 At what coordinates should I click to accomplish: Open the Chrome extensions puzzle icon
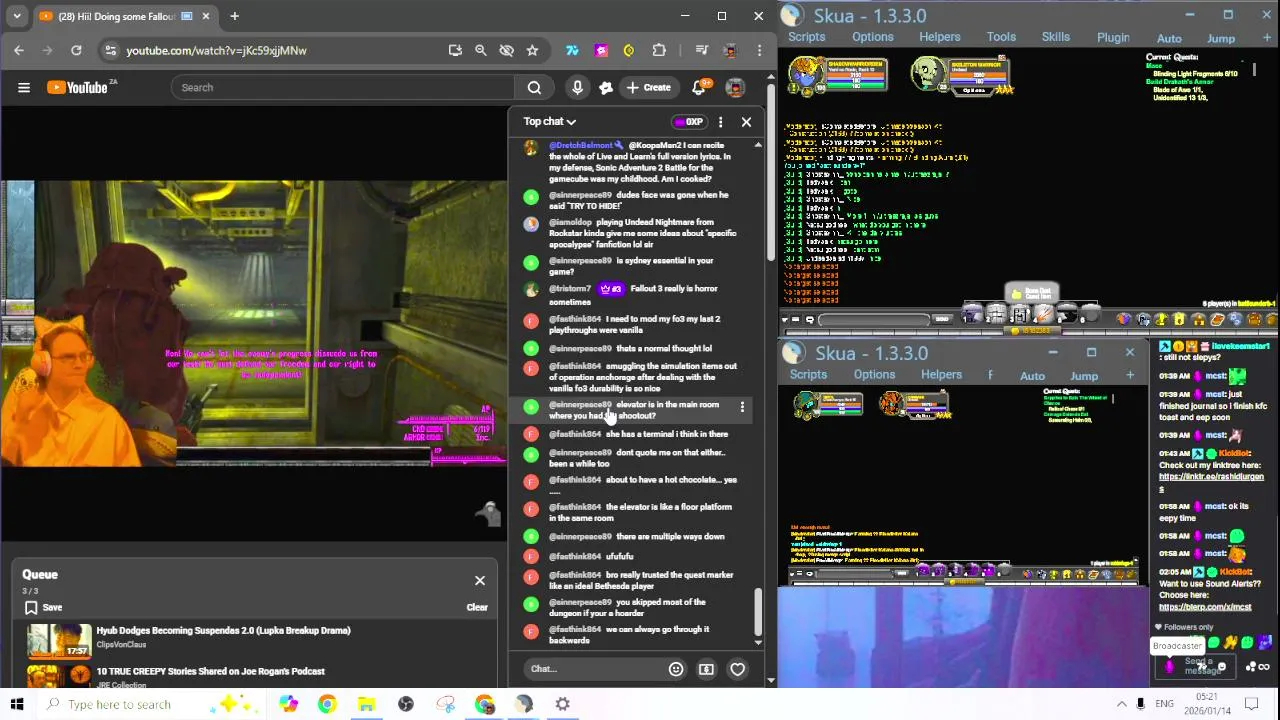(659, 50)
